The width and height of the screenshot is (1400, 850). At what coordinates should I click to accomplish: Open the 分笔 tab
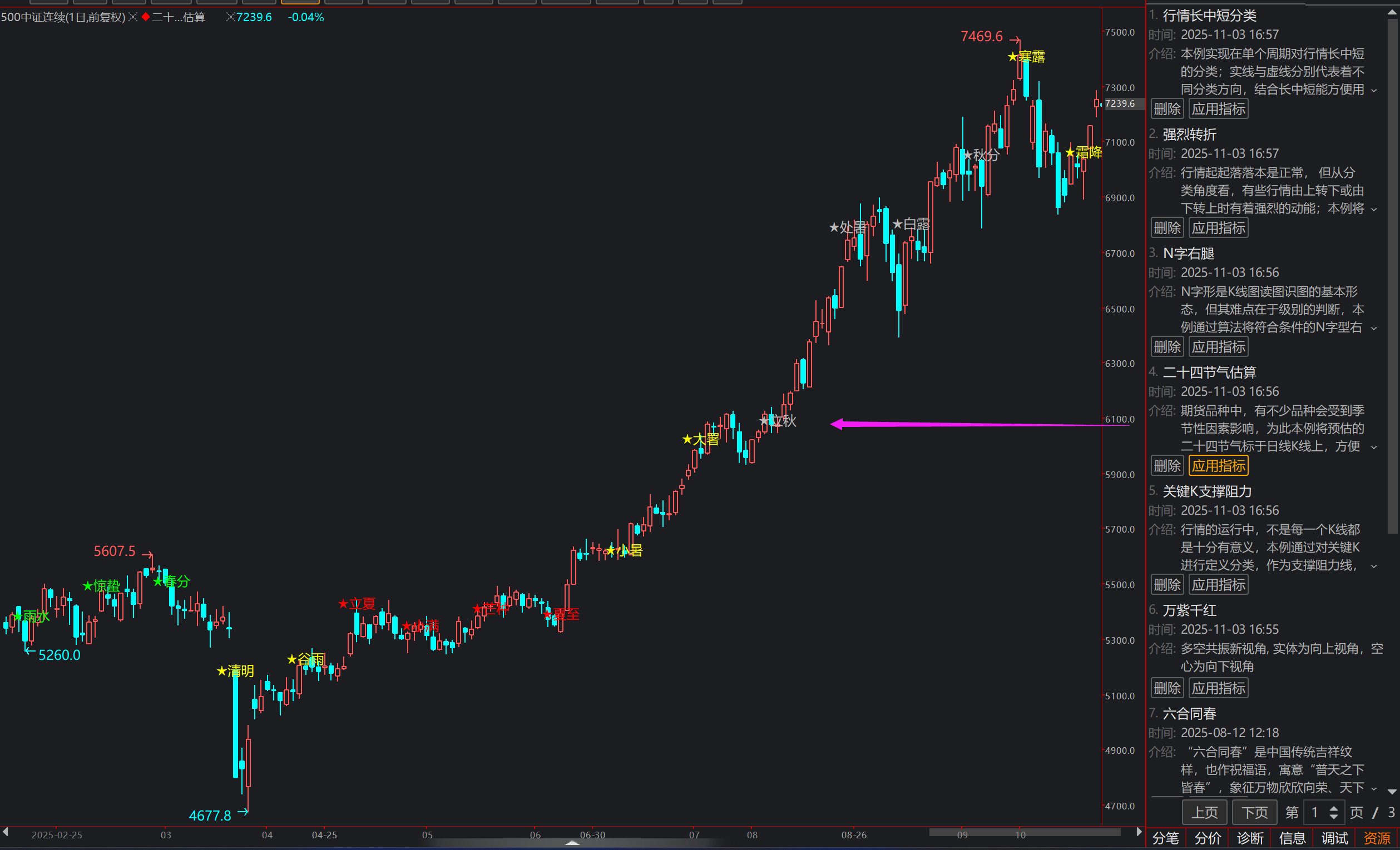(1166, 838)
